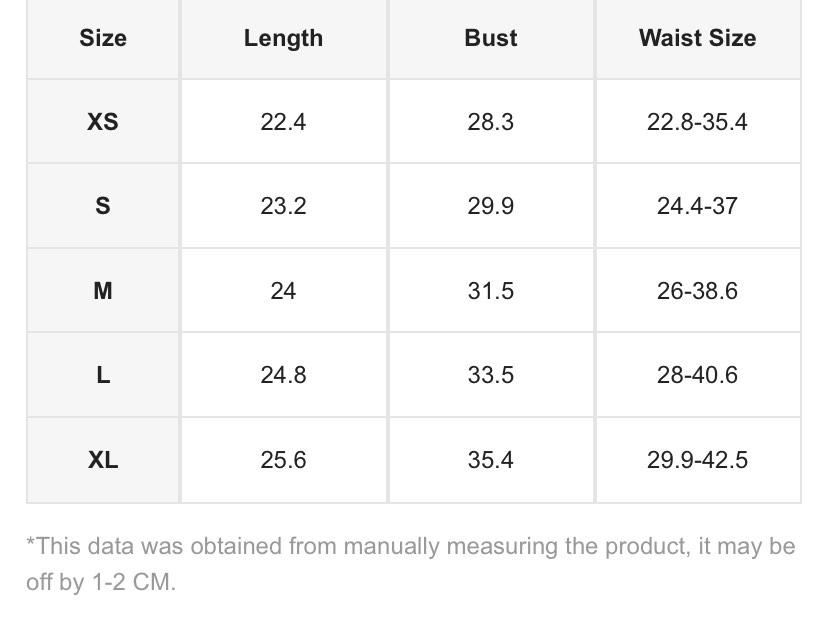Select the S size row label
828x622 pixels.
point(103,206)
